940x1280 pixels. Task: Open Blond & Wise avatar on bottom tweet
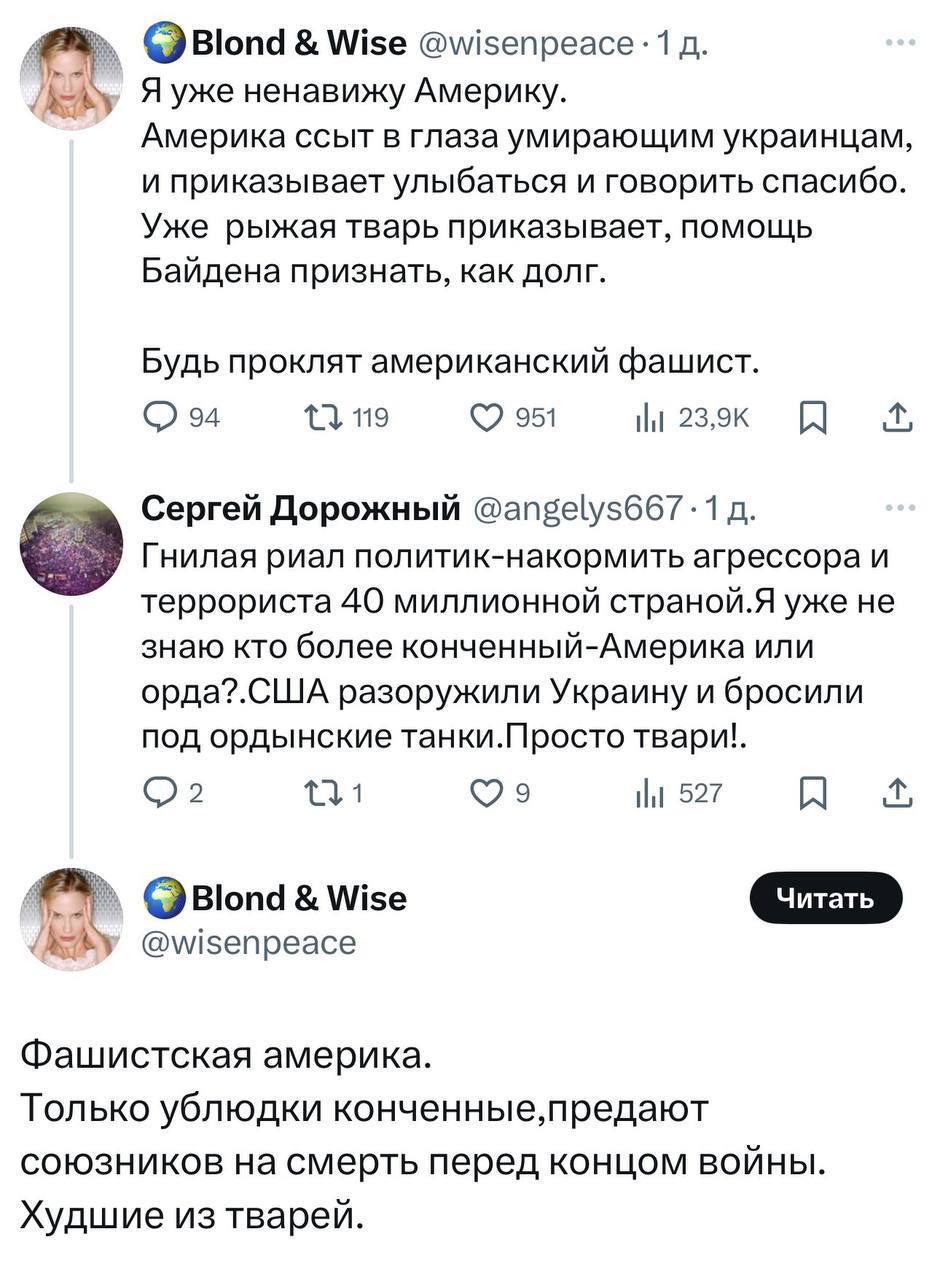[x=71, y=919]
